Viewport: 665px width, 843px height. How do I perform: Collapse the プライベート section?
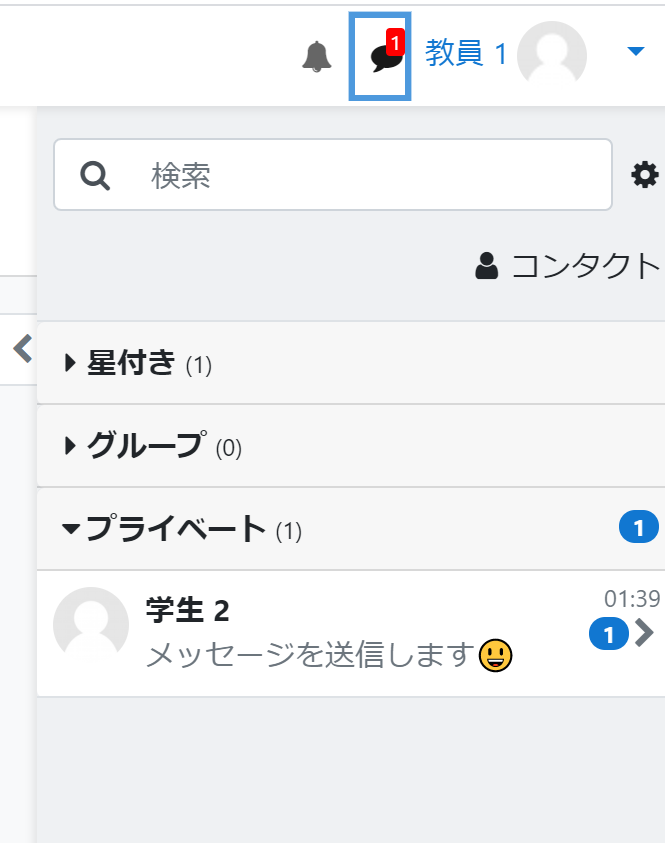(x=182, y=529)
